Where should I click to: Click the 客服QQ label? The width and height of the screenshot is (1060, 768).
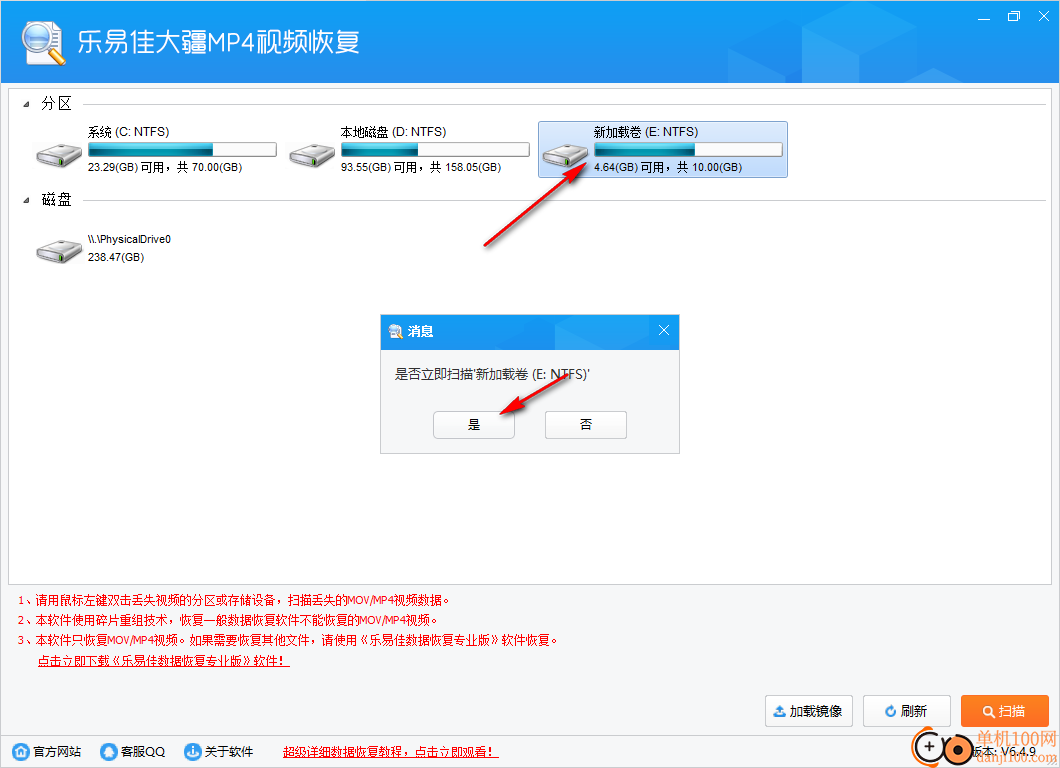pos(143,751)
